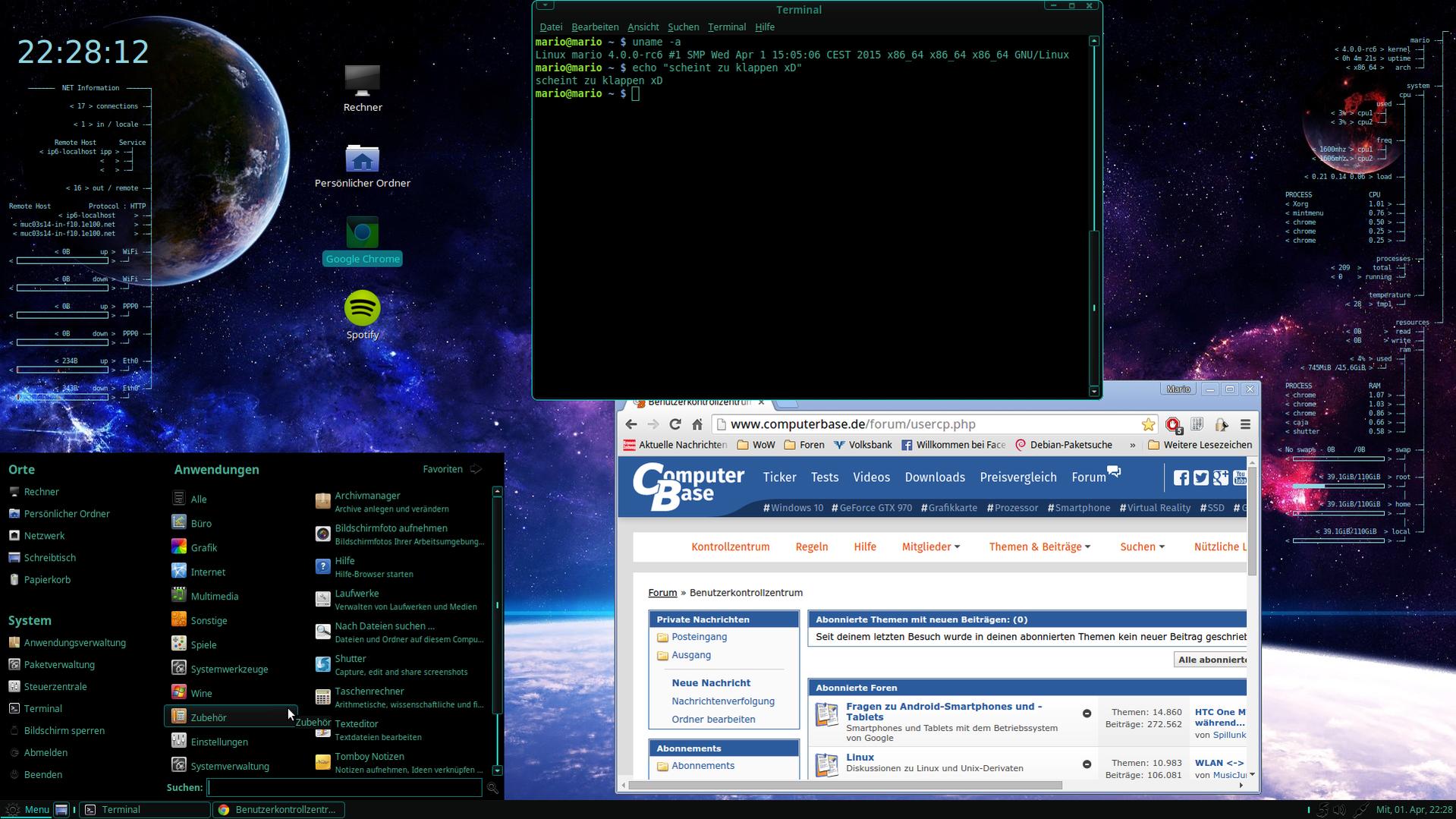The image size is (1456, 819).
Task: Bookmark this page with the star icon
Action: (1148, 424)
